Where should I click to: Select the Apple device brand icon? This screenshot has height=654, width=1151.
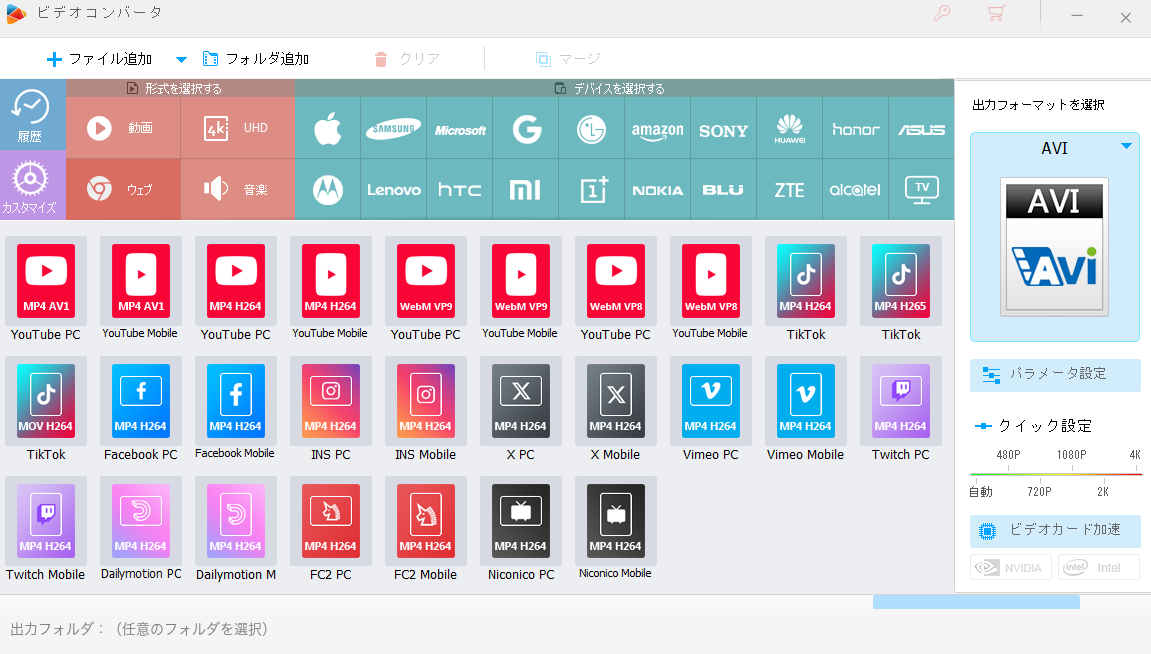tap(327, 128)
